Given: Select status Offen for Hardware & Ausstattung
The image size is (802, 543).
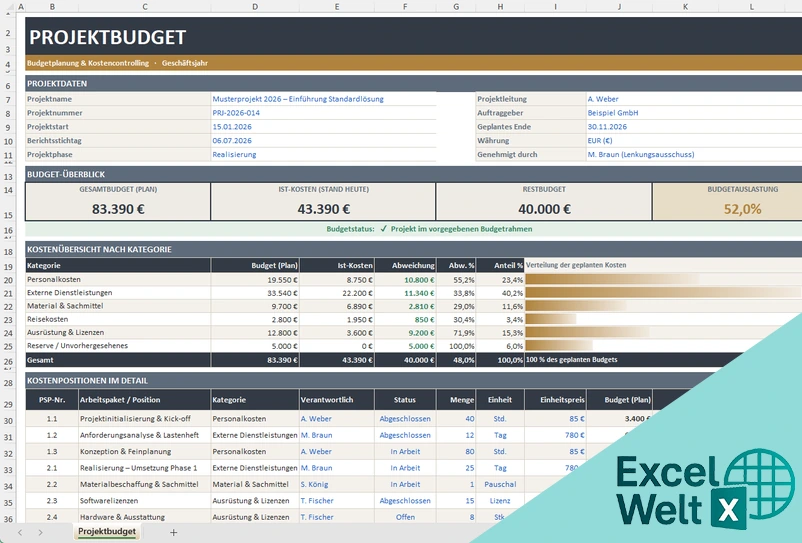Looking at the screenshot, I should click(x=405, y=517).
